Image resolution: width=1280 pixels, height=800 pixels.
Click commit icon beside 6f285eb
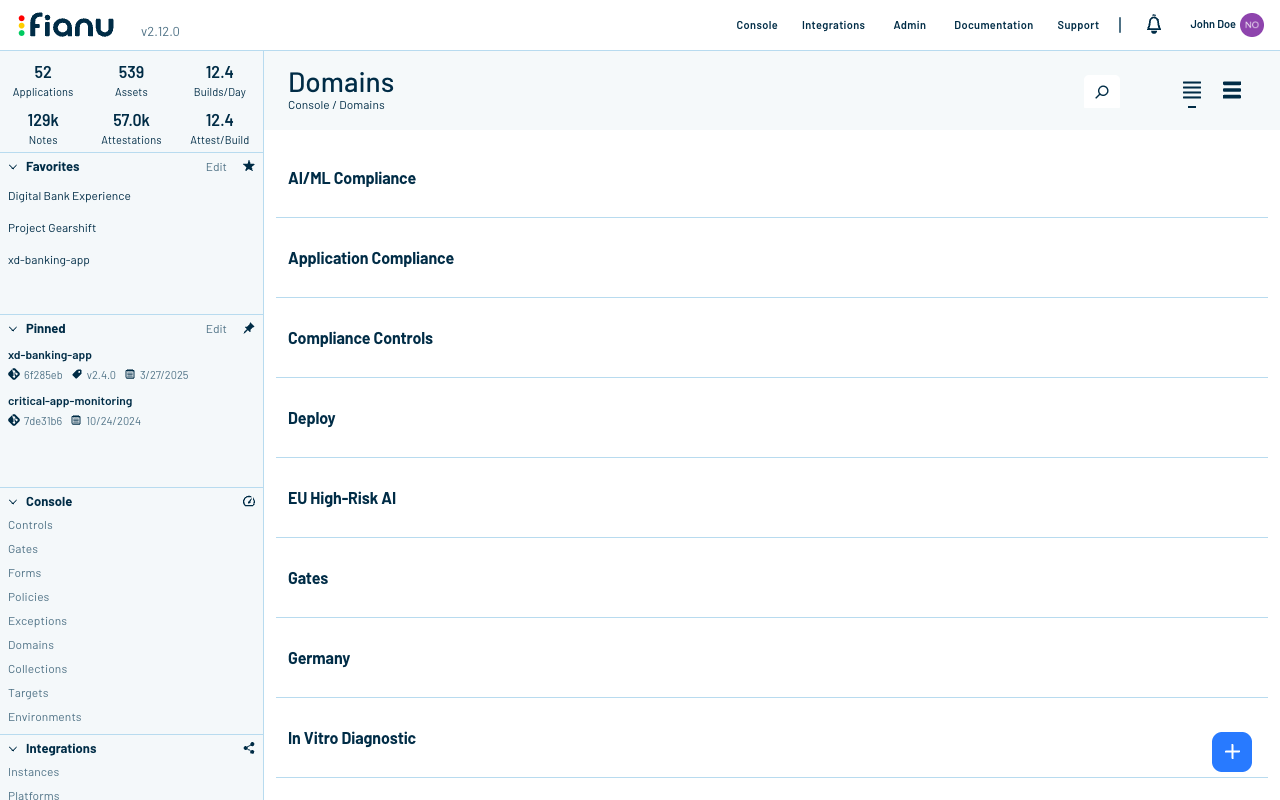(14, 374)
